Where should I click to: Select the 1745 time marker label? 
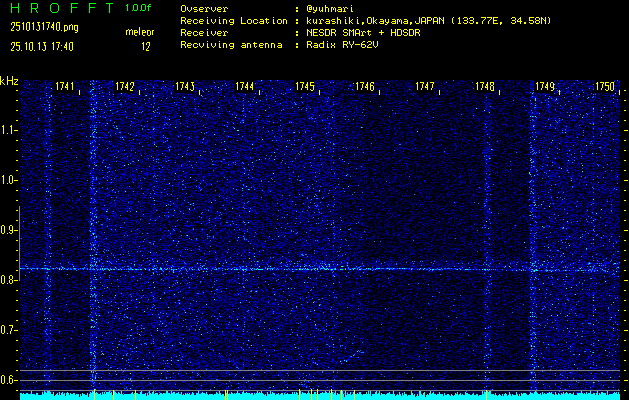(x=305, y=86)
